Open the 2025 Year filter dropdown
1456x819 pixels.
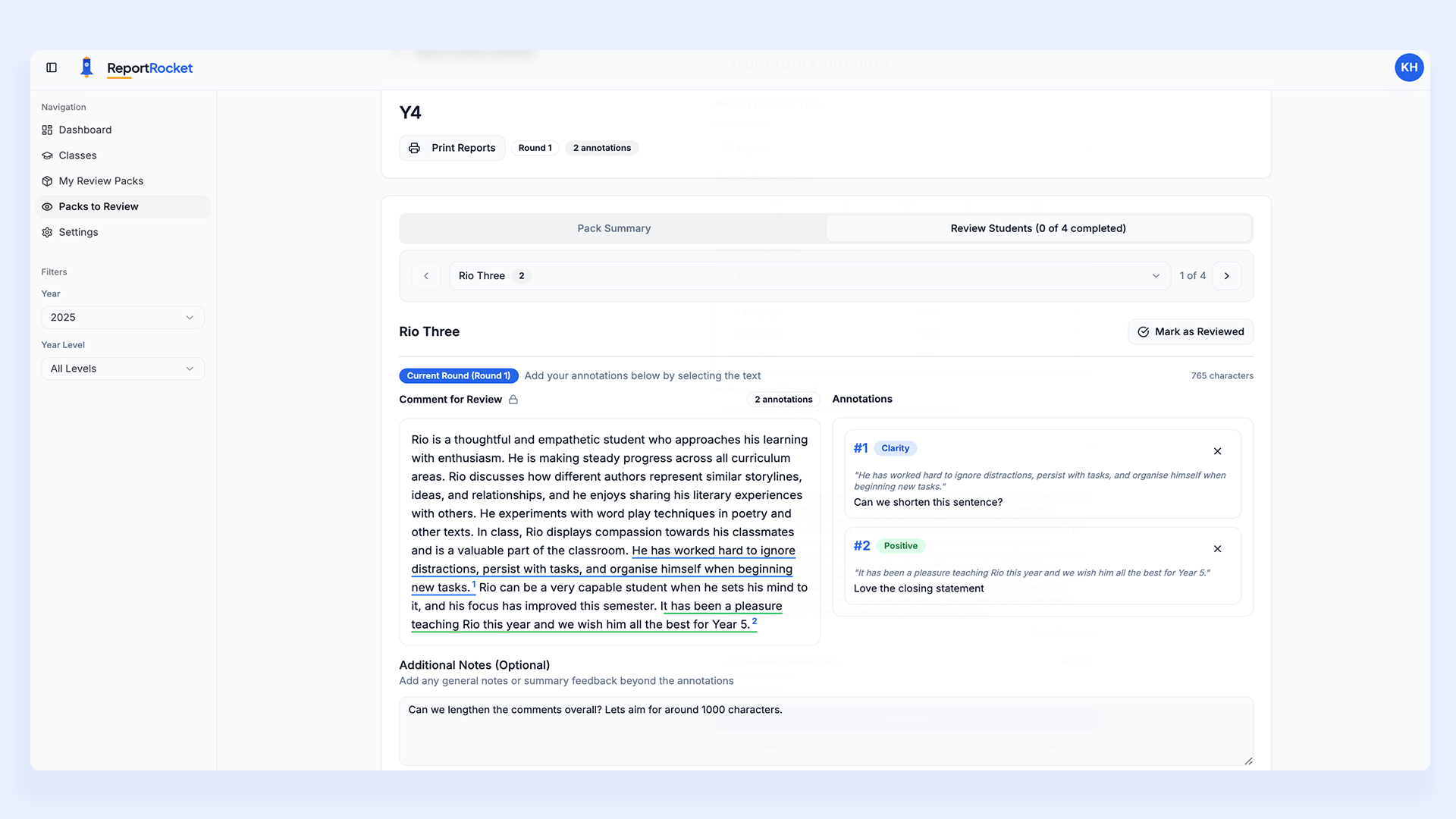point(122,317)
